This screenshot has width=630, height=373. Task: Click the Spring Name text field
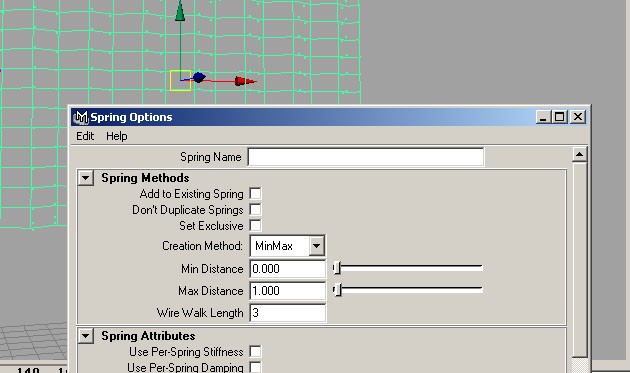[x=366, y=157]
